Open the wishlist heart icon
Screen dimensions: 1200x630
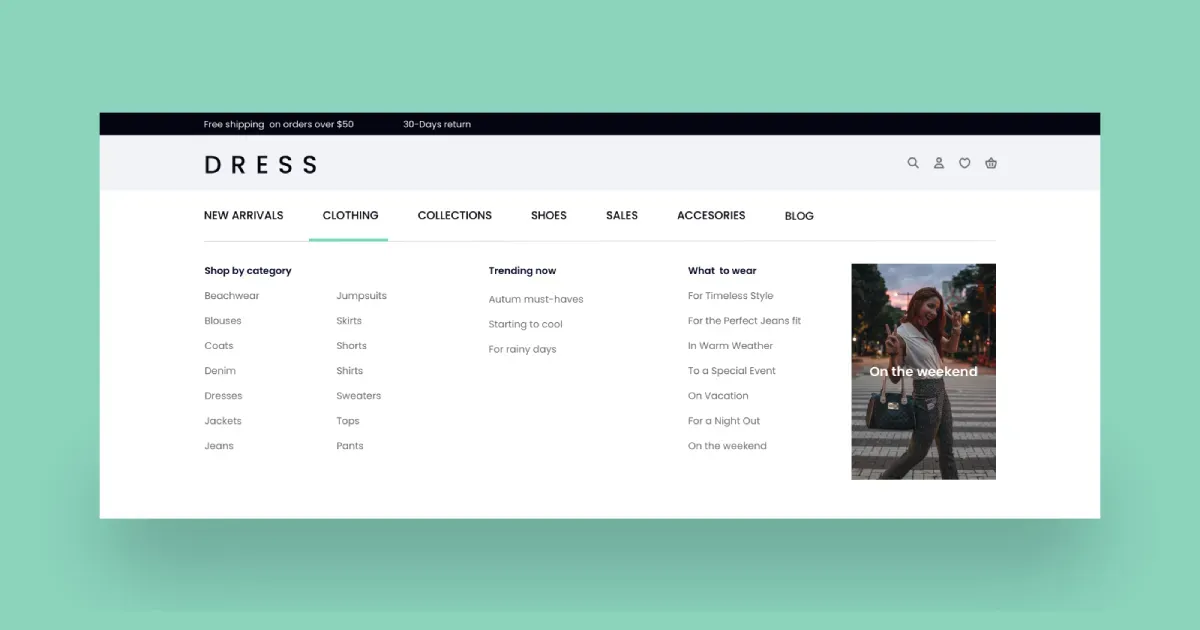(x=964, y=163)
